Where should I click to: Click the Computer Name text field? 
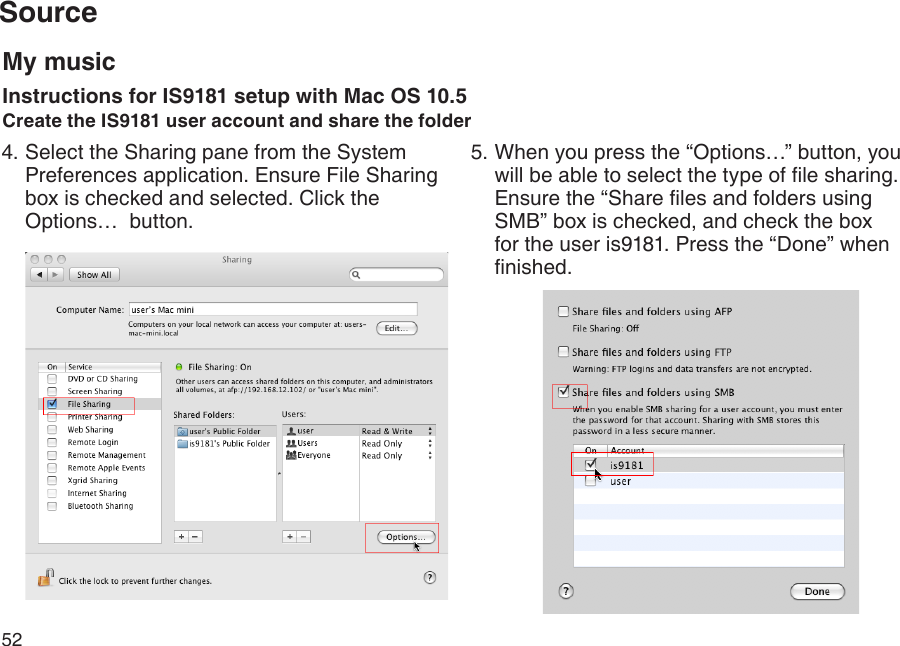[x=273, y=310]
